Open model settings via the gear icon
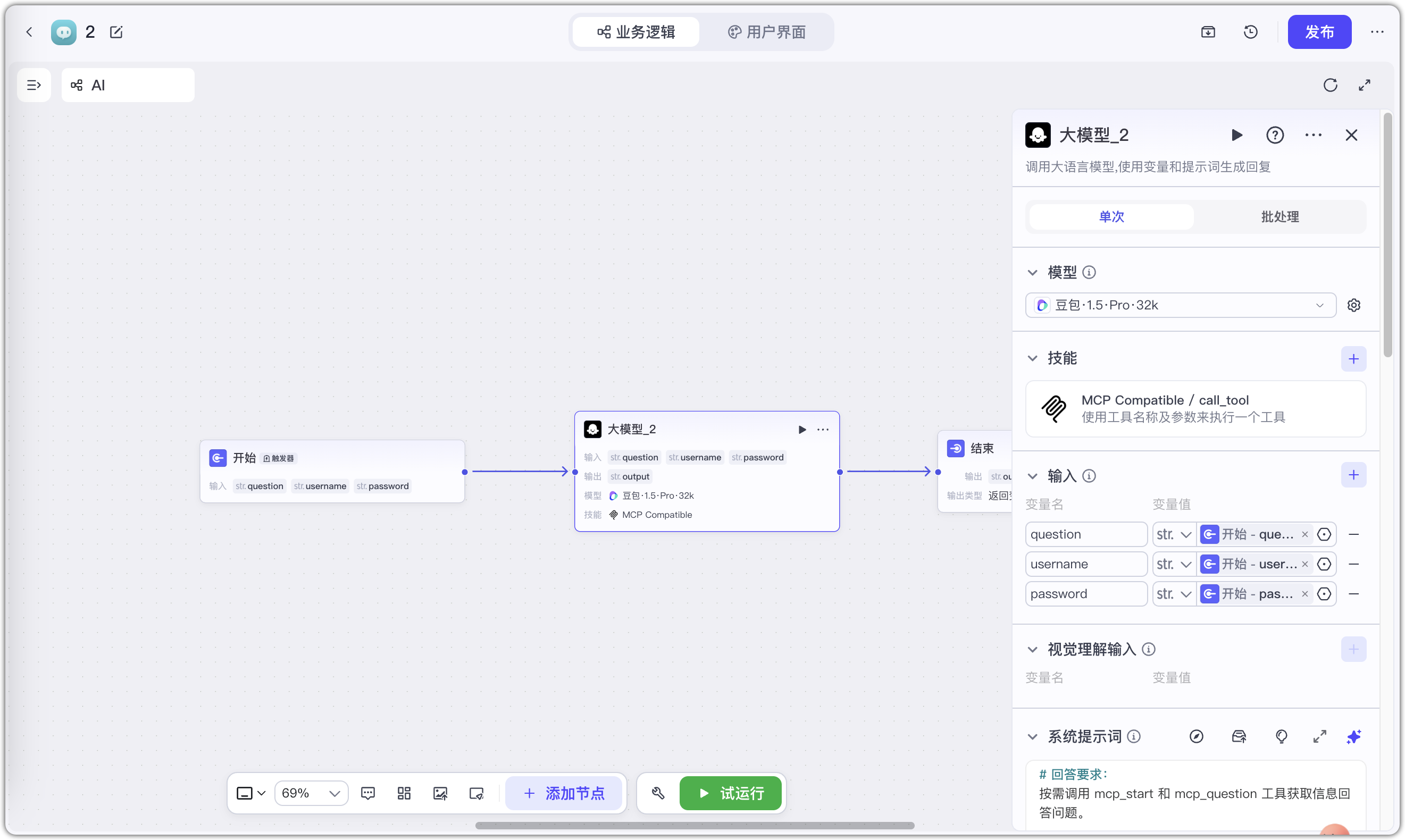1405x840 pixels. click(x=1354, y=305)
